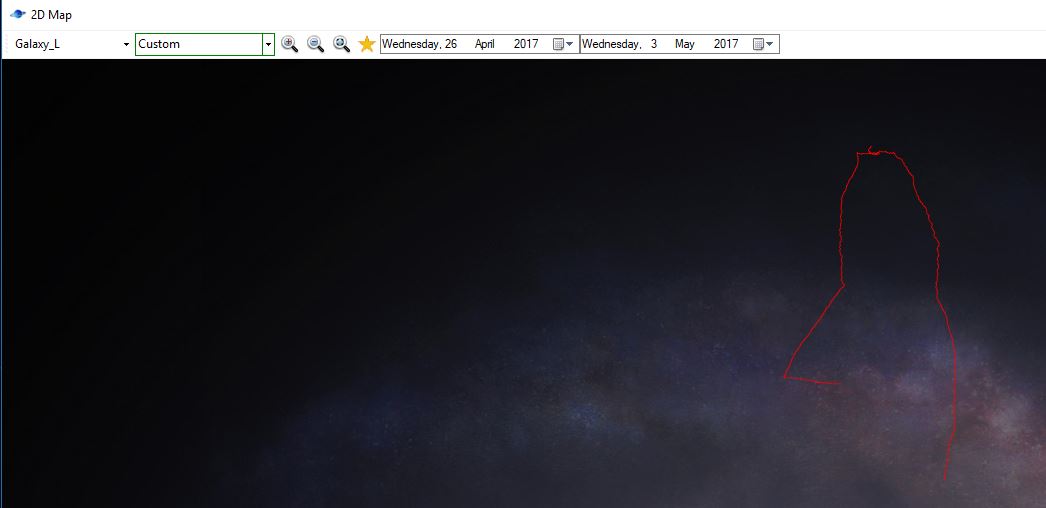Open the Galaxy_L map selection dropdown
Viewport: 1046px width, 508px height.
[x=126, y=45]
